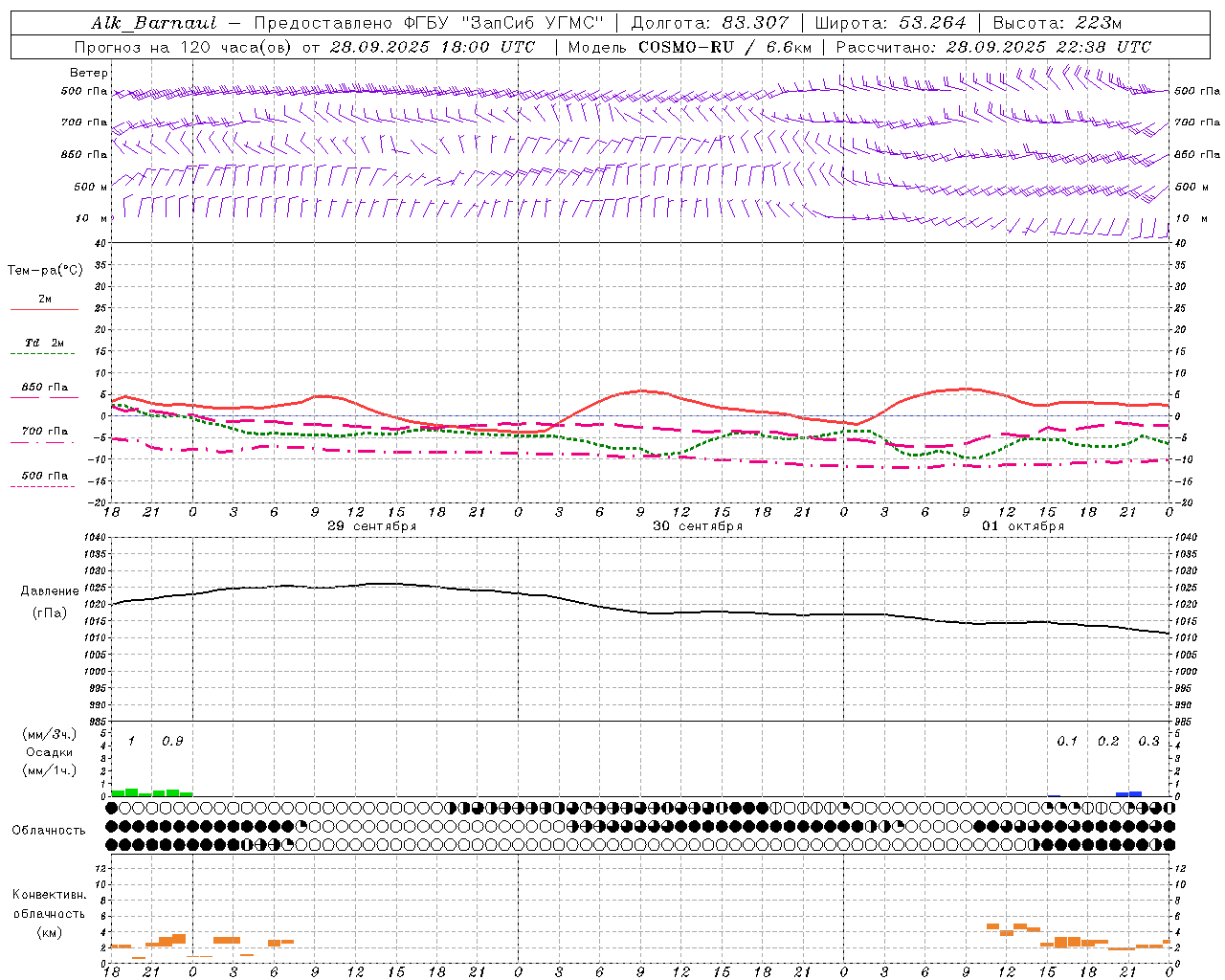
Task: Click the Высота: 223м value
Action: (1058, 23)
